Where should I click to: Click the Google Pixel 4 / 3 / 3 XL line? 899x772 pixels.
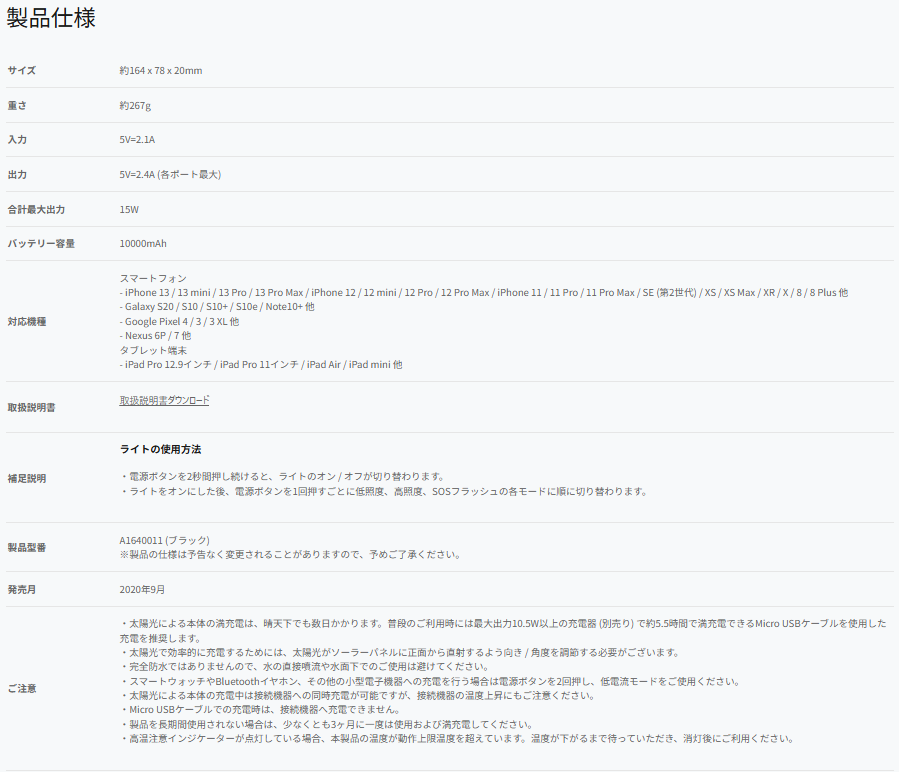click(179, 322)
